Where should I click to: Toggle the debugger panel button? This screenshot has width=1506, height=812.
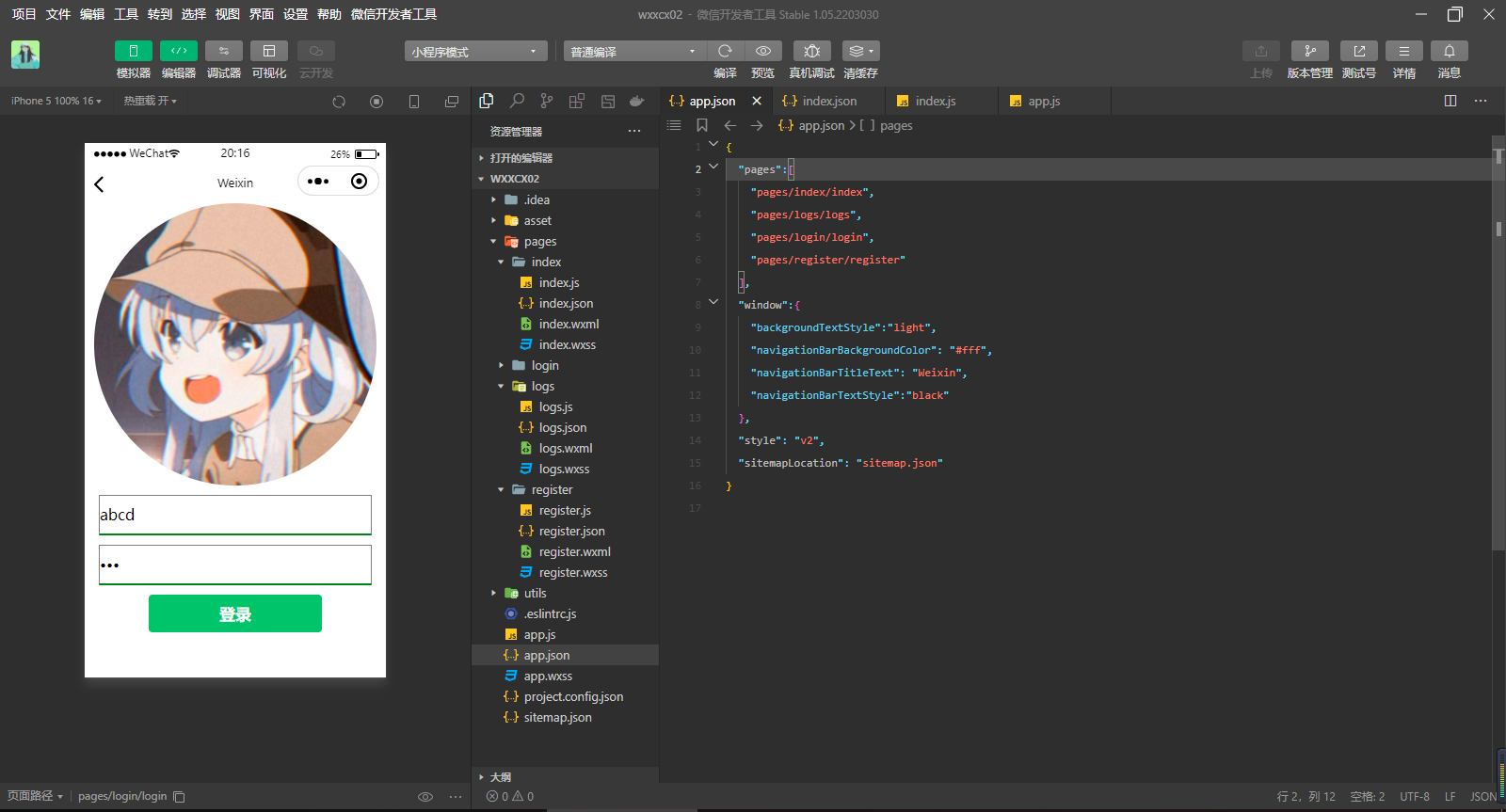[x=224, y=51]
